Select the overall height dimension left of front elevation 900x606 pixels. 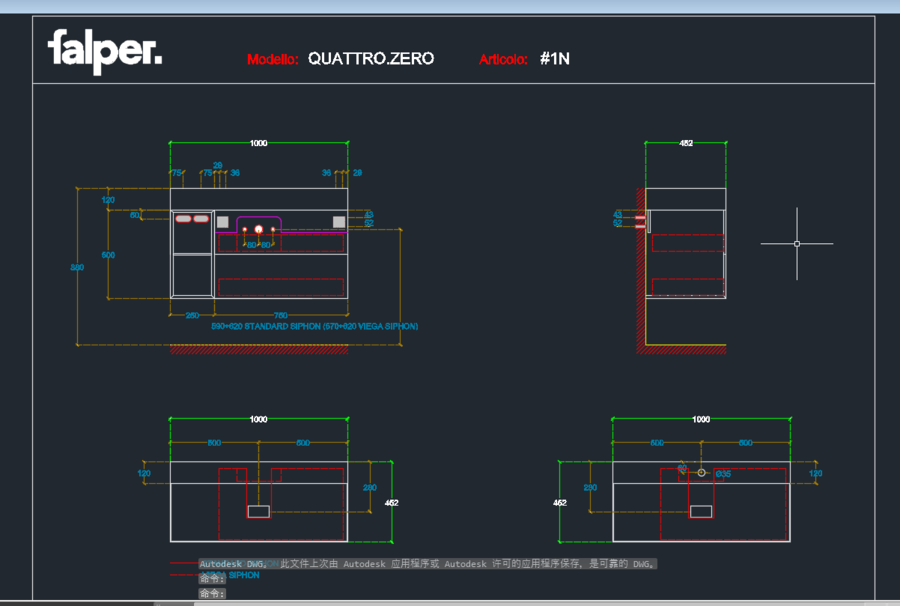77,267
